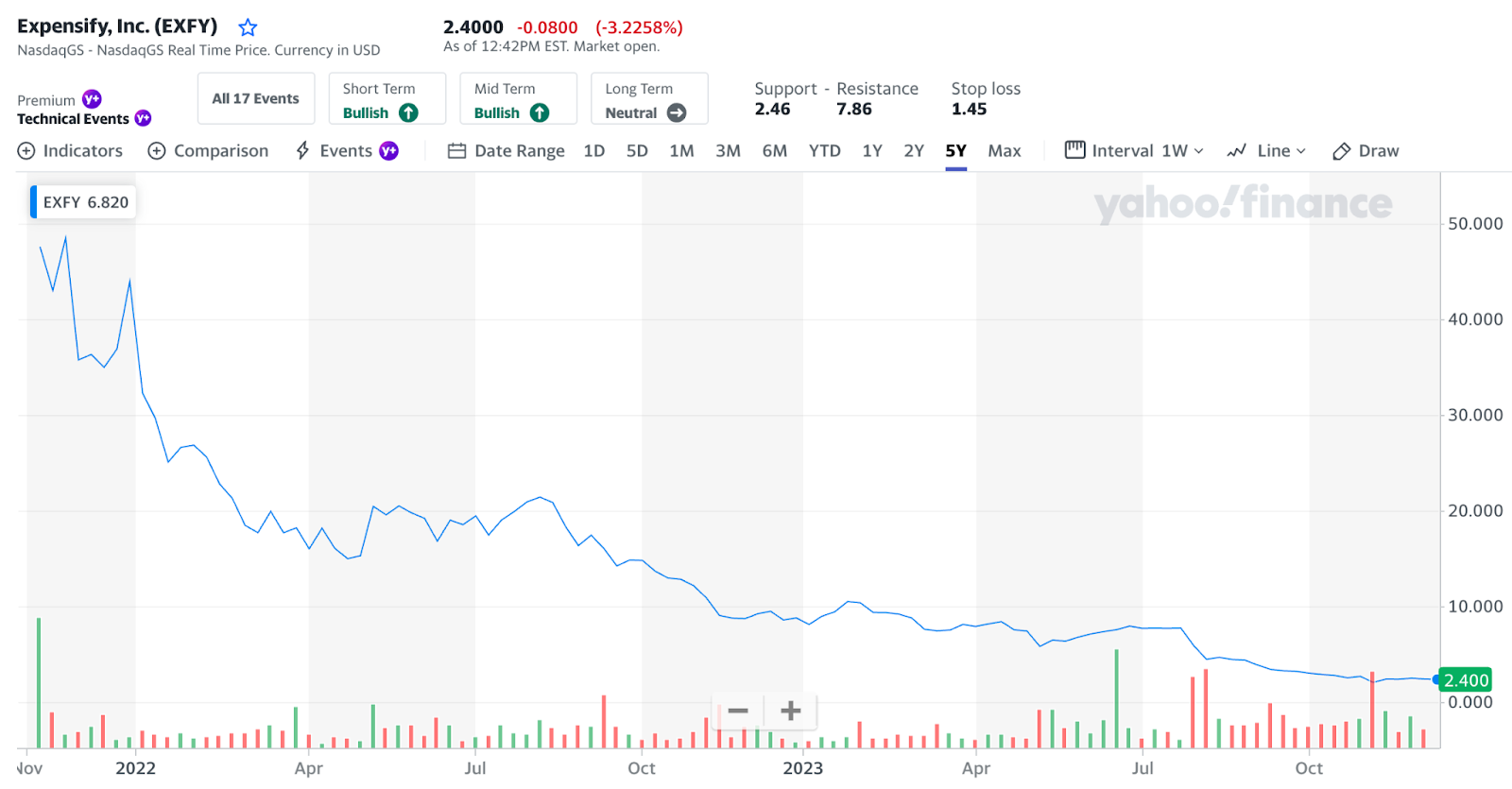
Task: Click the (-3.2258%) percent change
Action: click(x=639, y=27)
